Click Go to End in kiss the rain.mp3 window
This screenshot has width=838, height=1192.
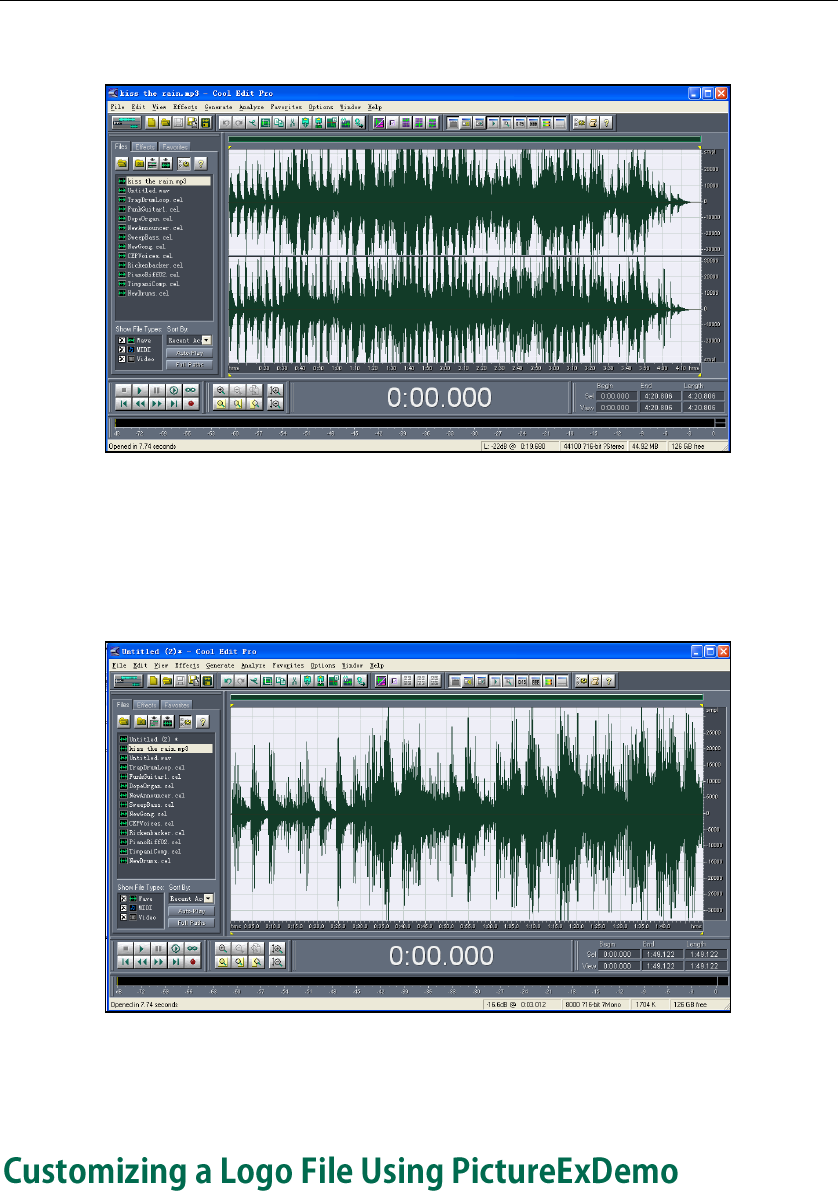click(173, 404)
